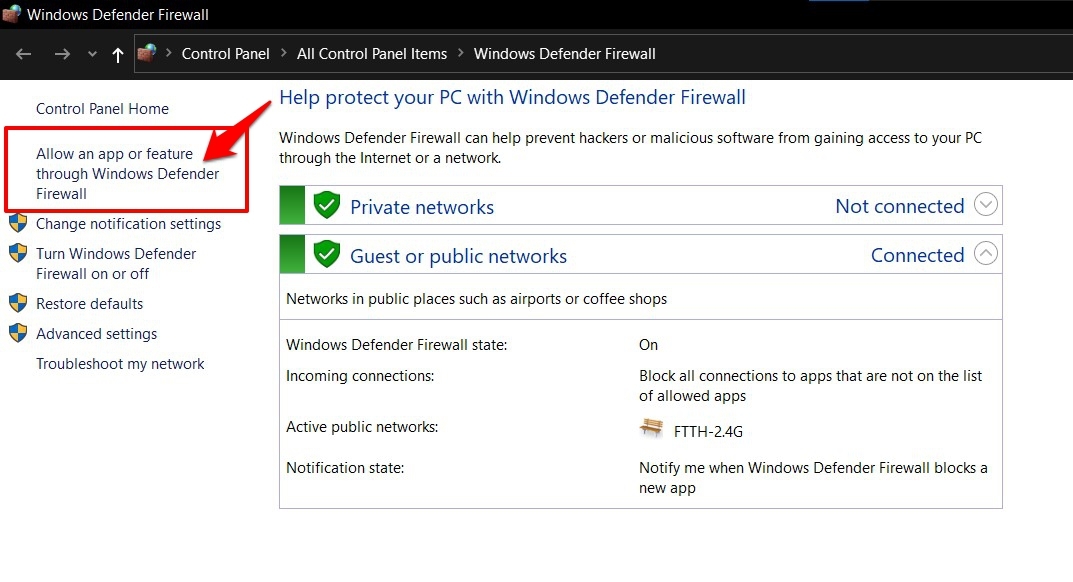The width and height of the screenshot is (1073, 582).
Task: Click the Active public networks label
Action: (x=362, y=427)
